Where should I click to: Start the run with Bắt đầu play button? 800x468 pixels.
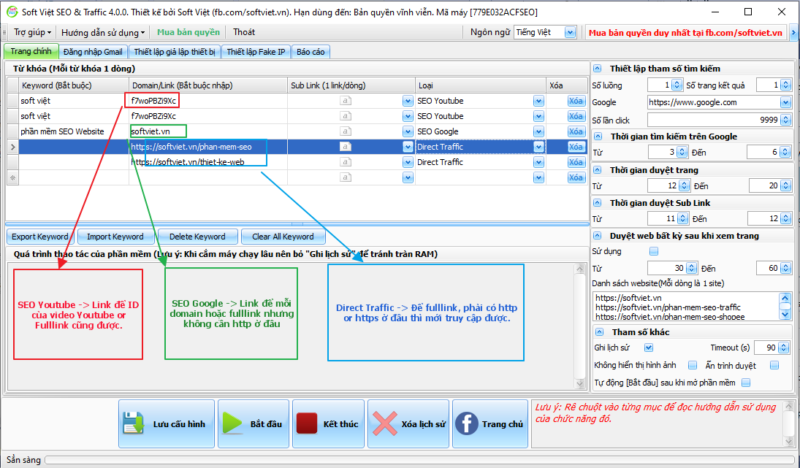click(x=253, y=424)
